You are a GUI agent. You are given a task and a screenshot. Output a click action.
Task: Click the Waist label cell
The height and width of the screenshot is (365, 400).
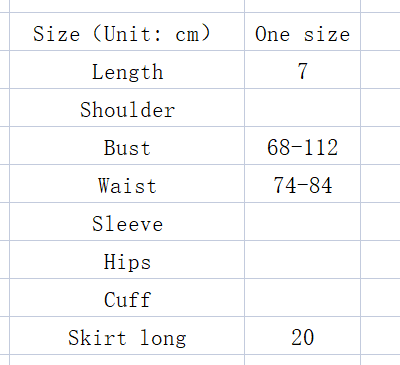tap(127, 184)
